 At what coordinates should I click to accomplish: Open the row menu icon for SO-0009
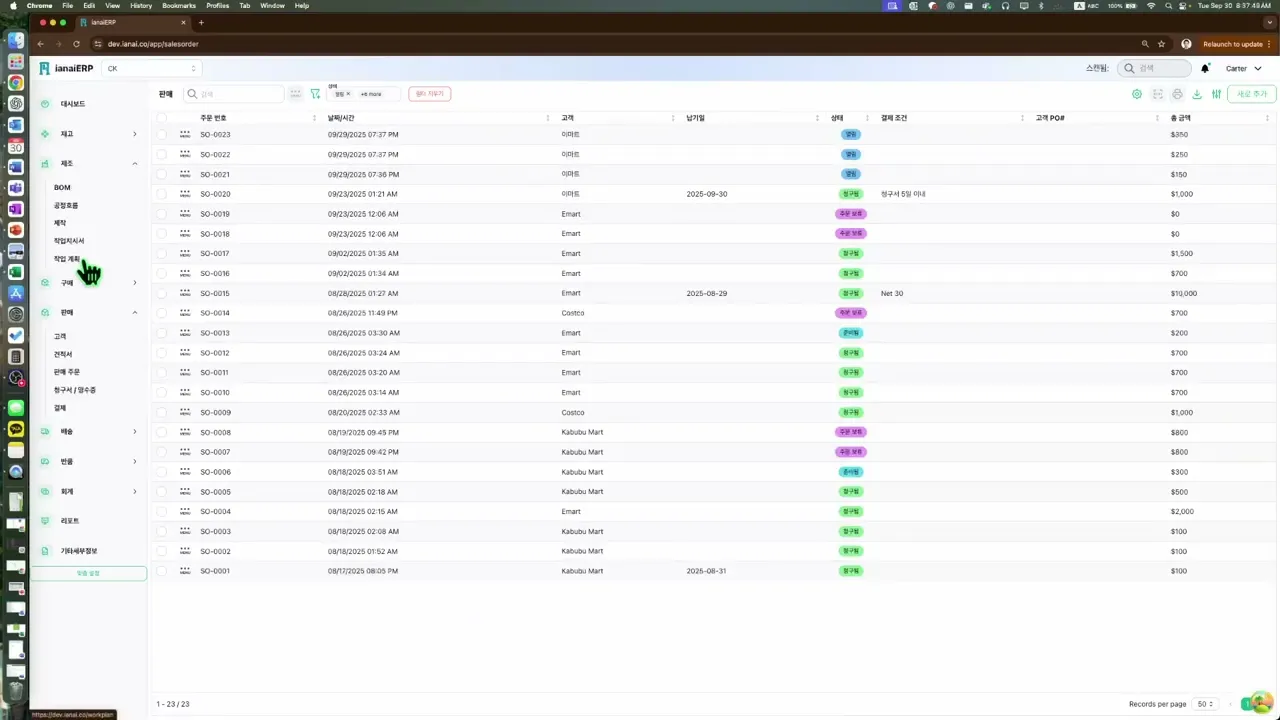tap(185, 412)
